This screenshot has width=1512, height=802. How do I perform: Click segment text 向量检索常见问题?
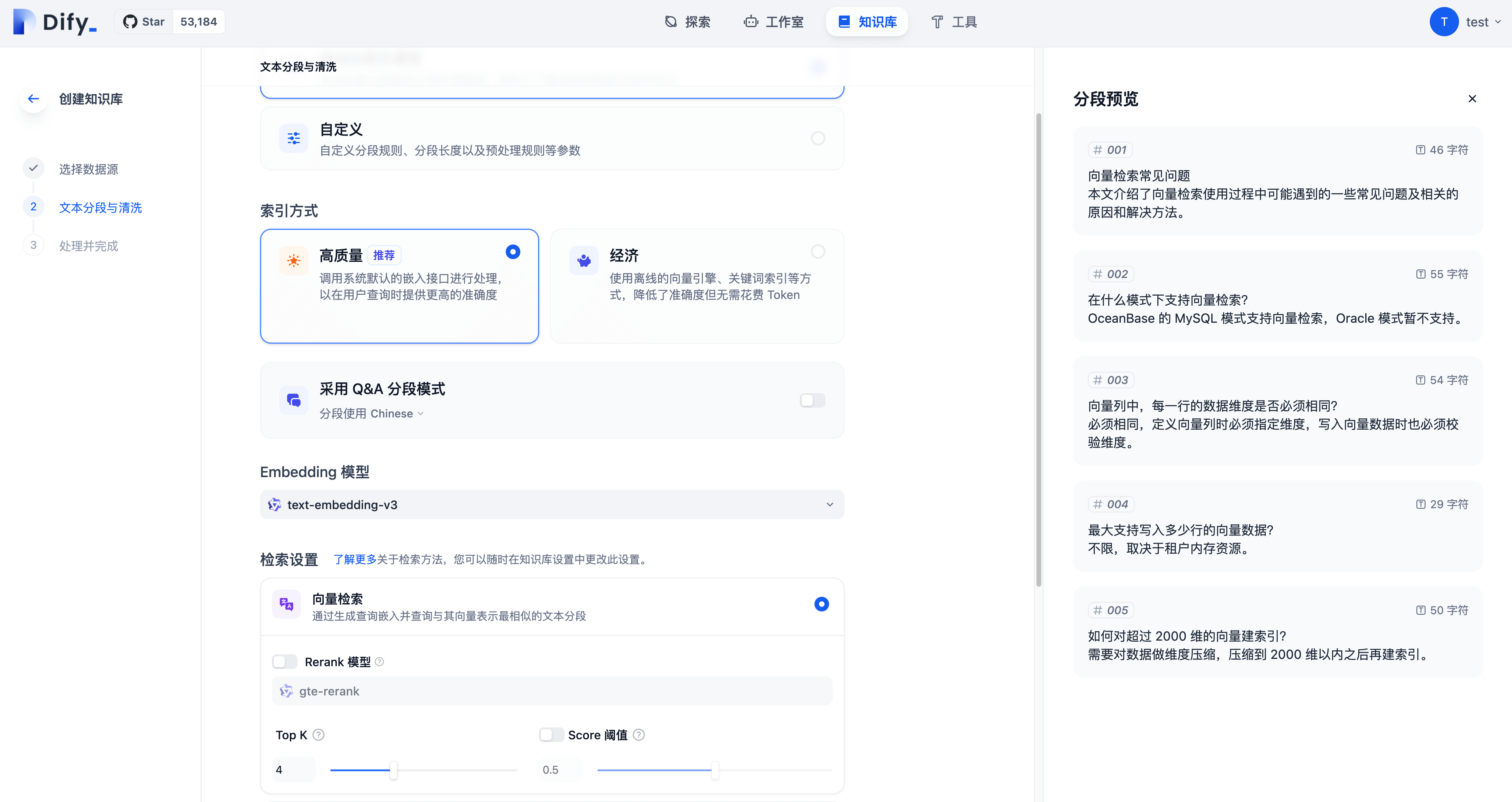1139,176
